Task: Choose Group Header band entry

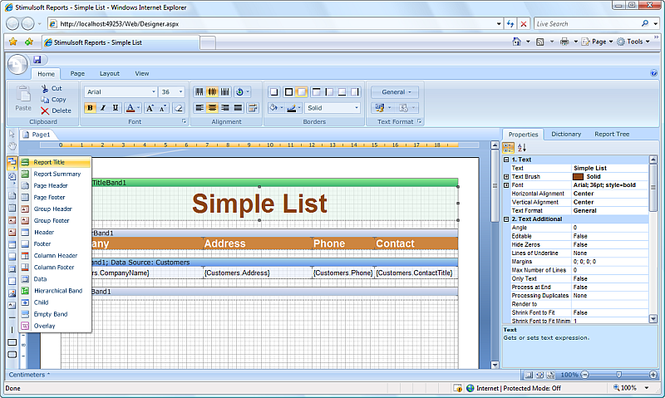Action: [x=55, y=209]
